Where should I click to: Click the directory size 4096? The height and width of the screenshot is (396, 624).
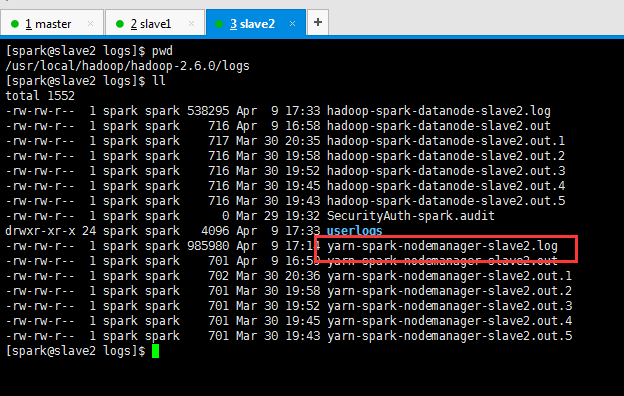(215, 231)
